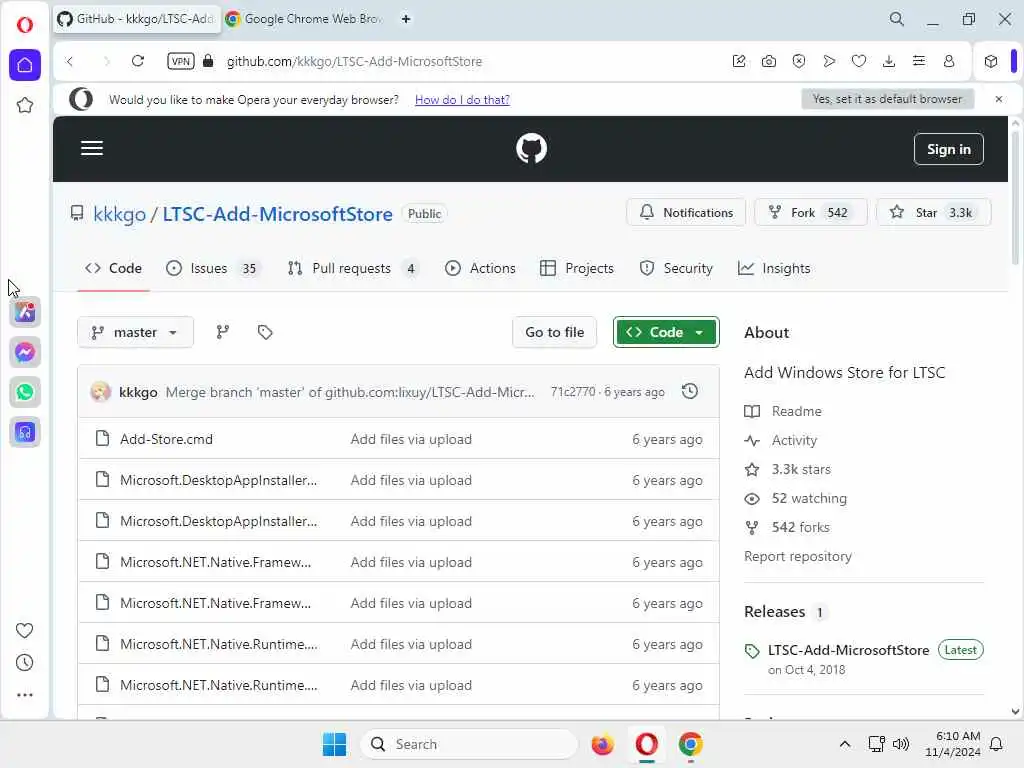Open the LTSC-Add-MicrosoftStore latest release
This screenshot has width=1024, height=768.
coord(848,650)
